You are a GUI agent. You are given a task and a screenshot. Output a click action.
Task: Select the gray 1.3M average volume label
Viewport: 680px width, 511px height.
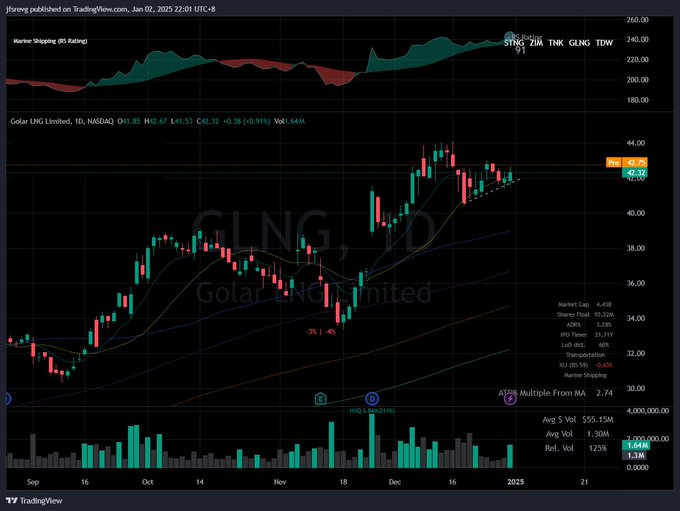click(x=635, y=455)
